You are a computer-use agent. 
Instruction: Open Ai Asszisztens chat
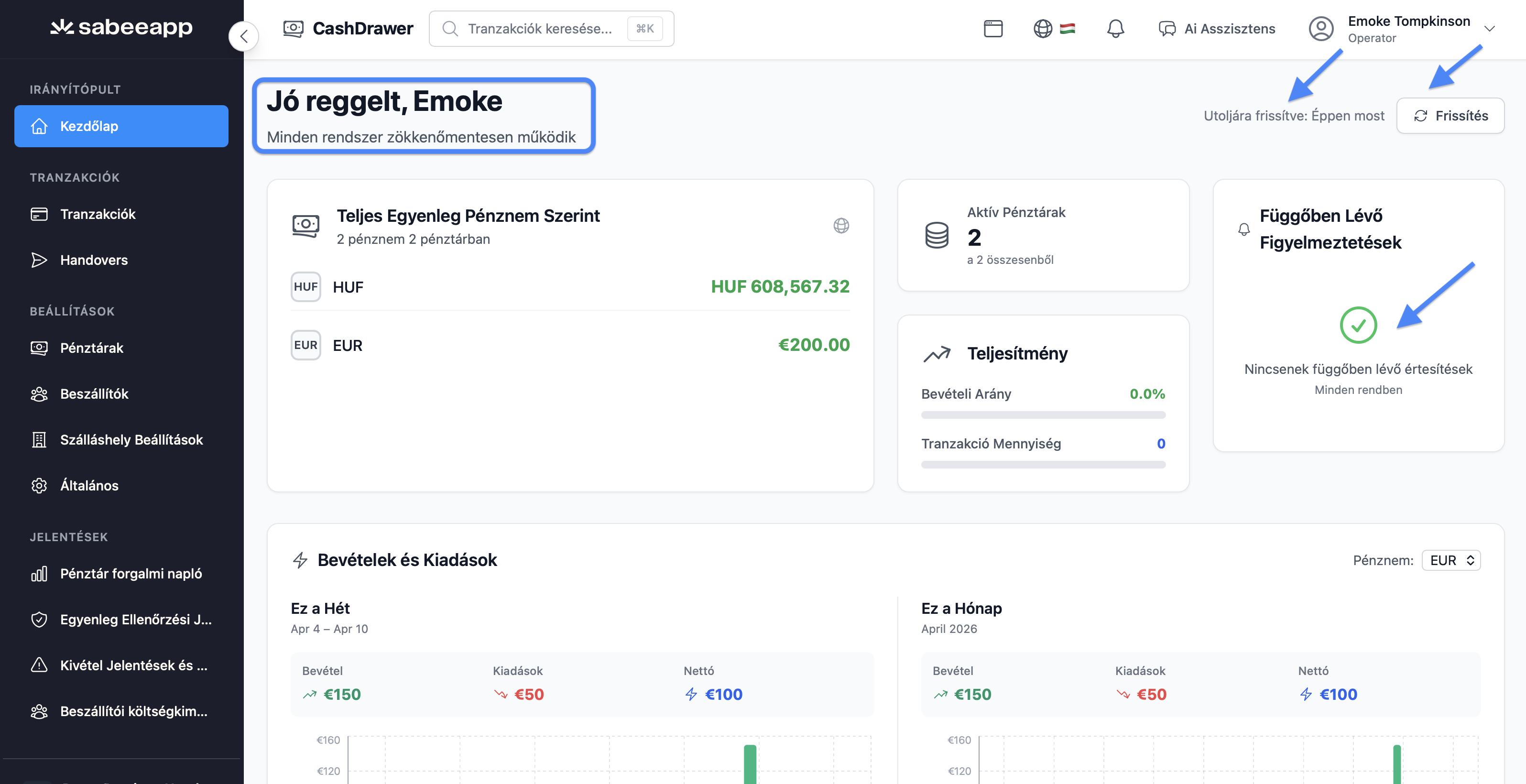(x=1217, y=28)
